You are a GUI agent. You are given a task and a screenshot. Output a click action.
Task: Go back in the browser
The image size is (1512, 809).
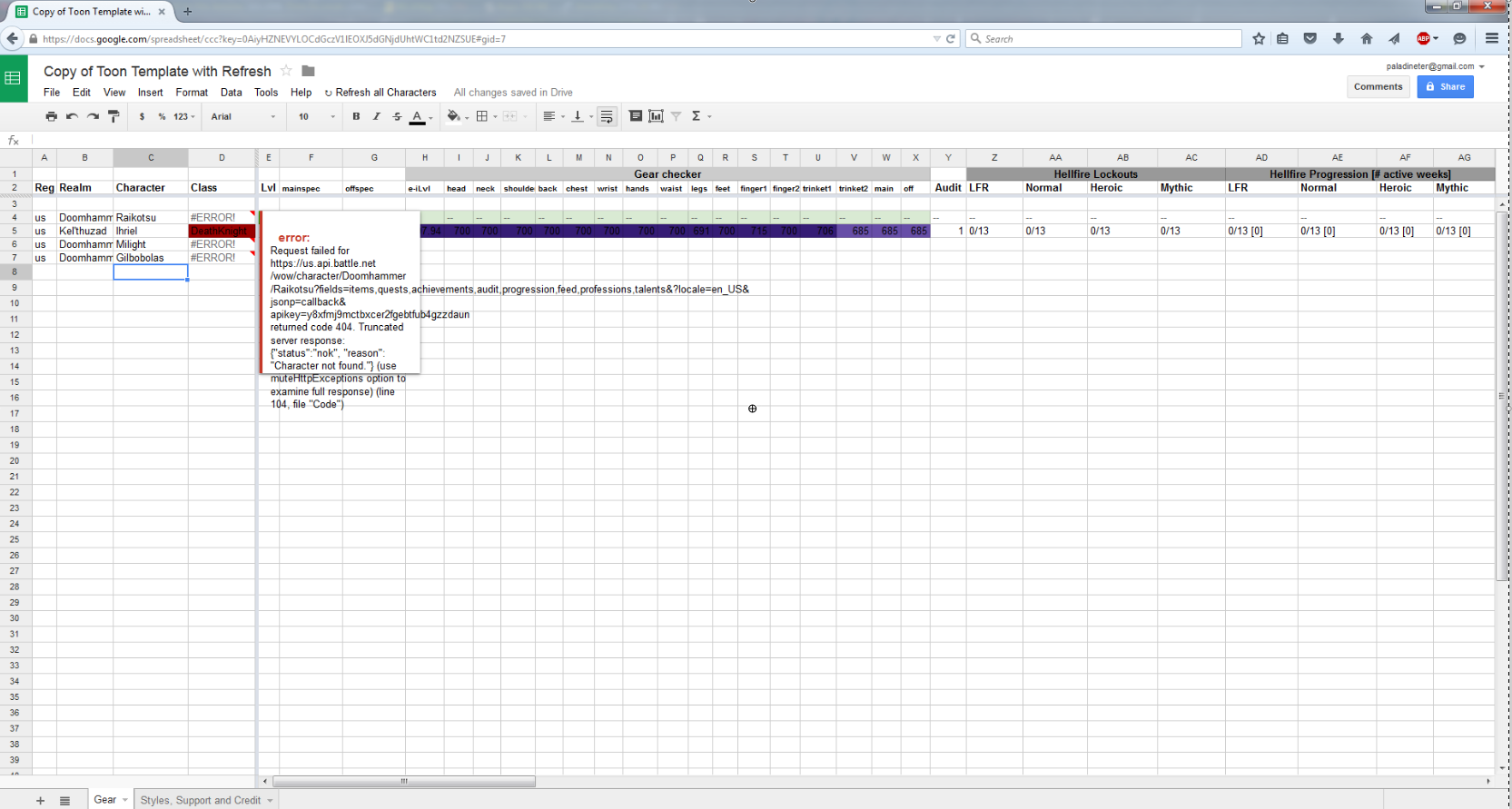(x=13, y=38)
